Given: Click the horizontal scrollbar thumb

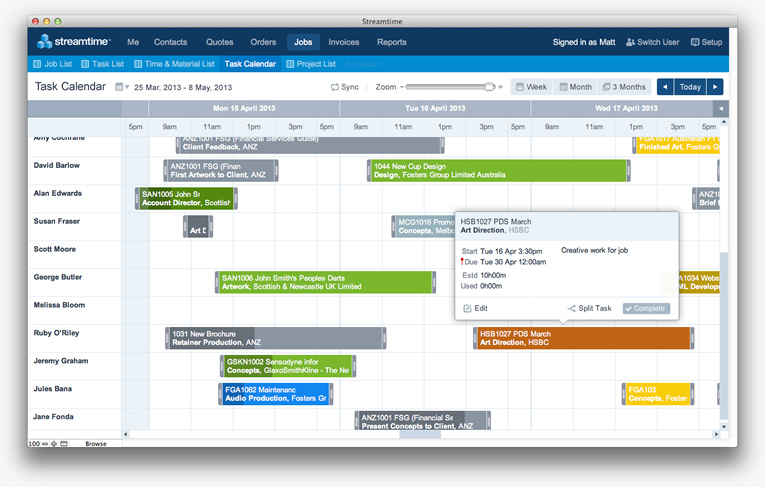Looking at the screenshot, I should [420, 434].
